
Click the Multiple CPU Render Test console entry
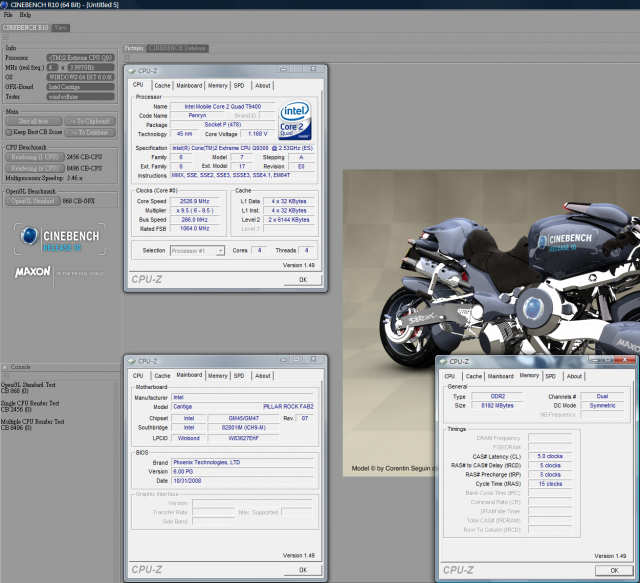pyautogui.click(x=33, y=425)
